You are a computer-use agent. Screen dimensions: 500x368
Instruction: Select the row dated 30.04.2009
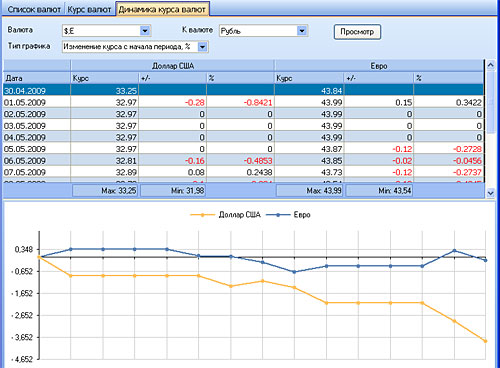(243, 90)
